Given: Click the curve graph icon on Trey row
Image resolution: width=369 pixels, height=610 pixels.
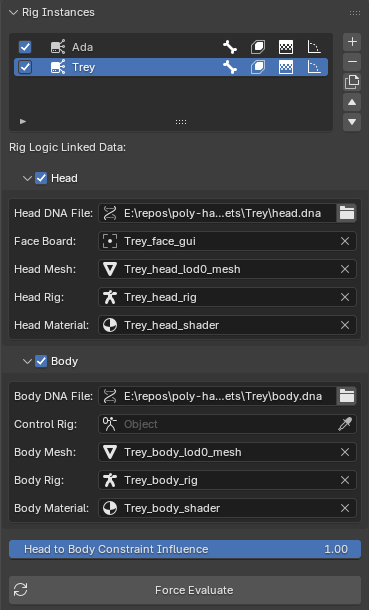Looking at the screenshot, I should [x=314, y=67].
